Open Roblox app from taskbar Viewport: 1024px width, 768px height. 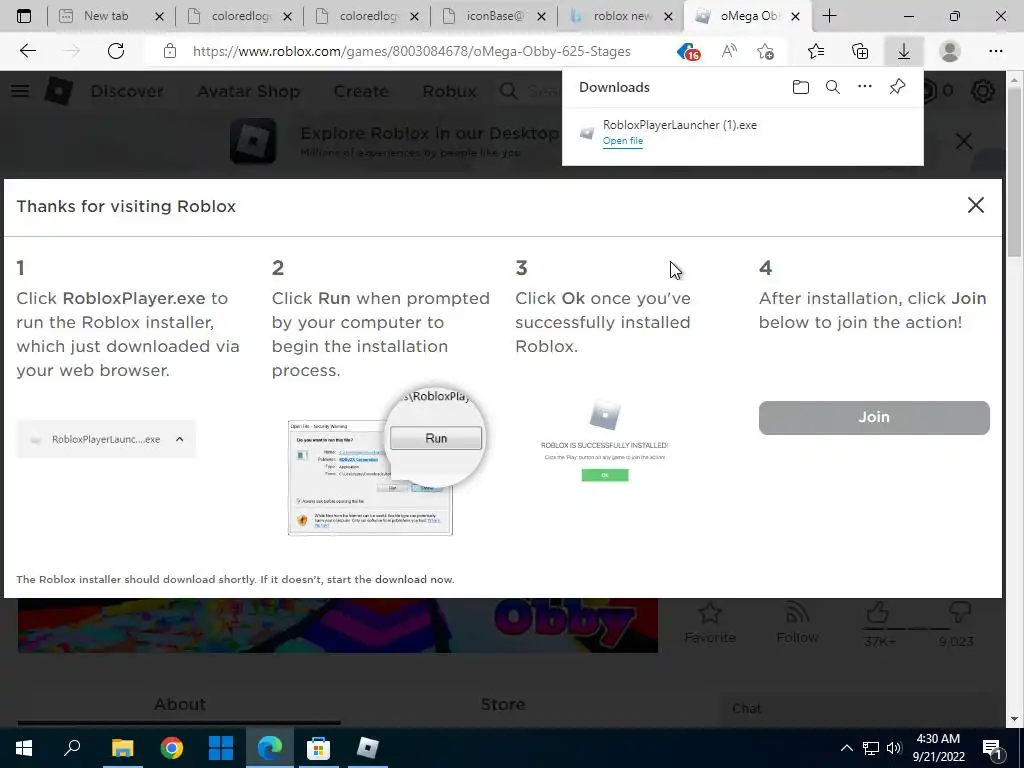(x=368, y=748)
